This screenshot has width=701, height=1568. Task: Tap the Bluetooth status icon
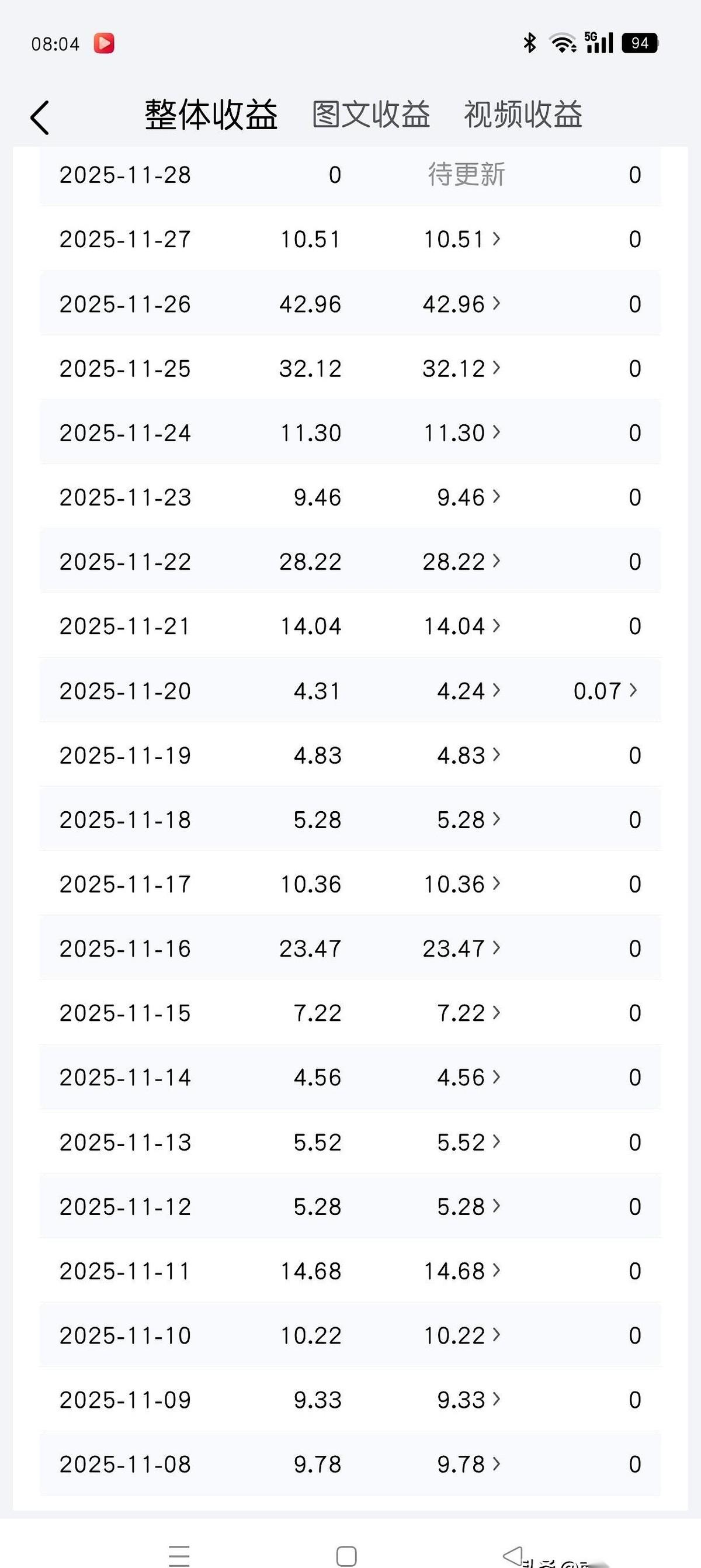[x=529, y=43]
